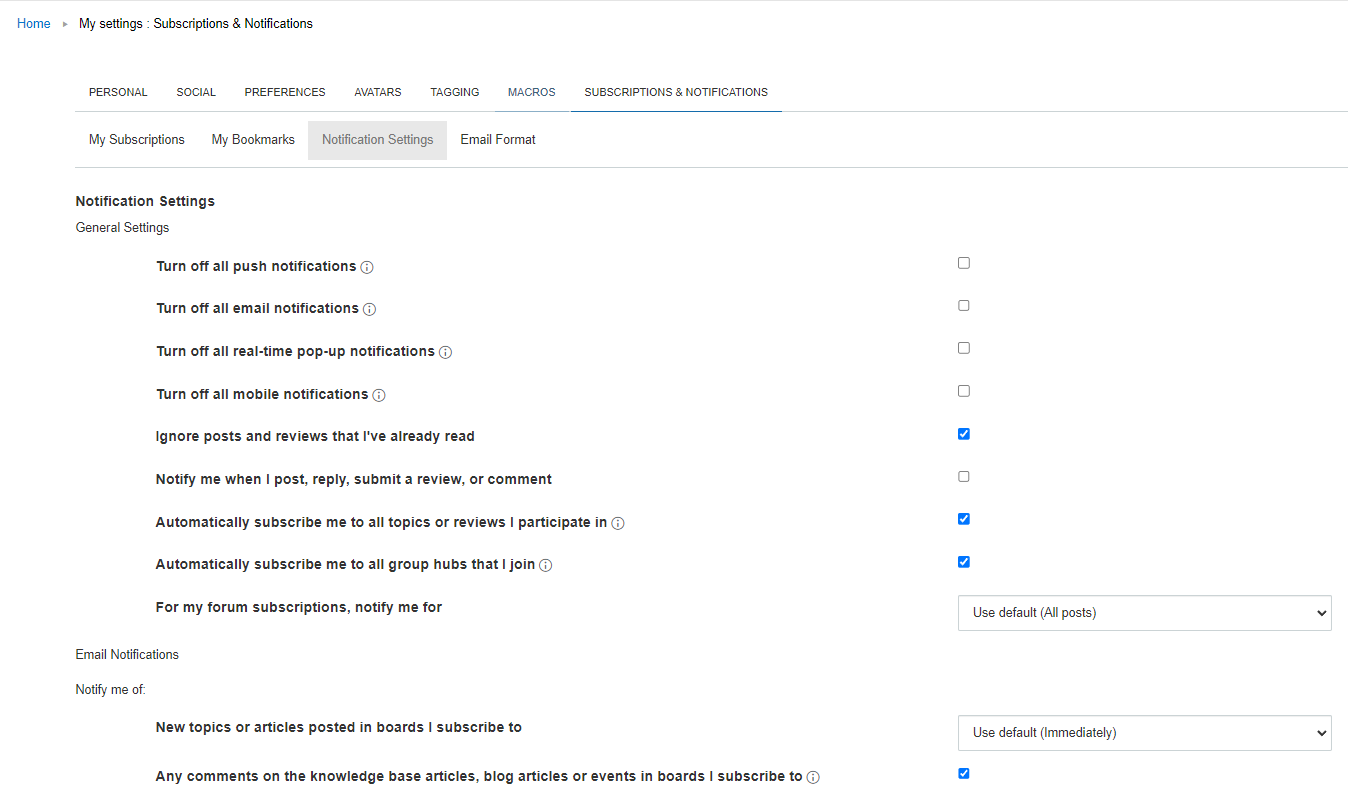Uncheck Ignore posts and reviews already read
1348x795 pixels.
coord(963,433)
